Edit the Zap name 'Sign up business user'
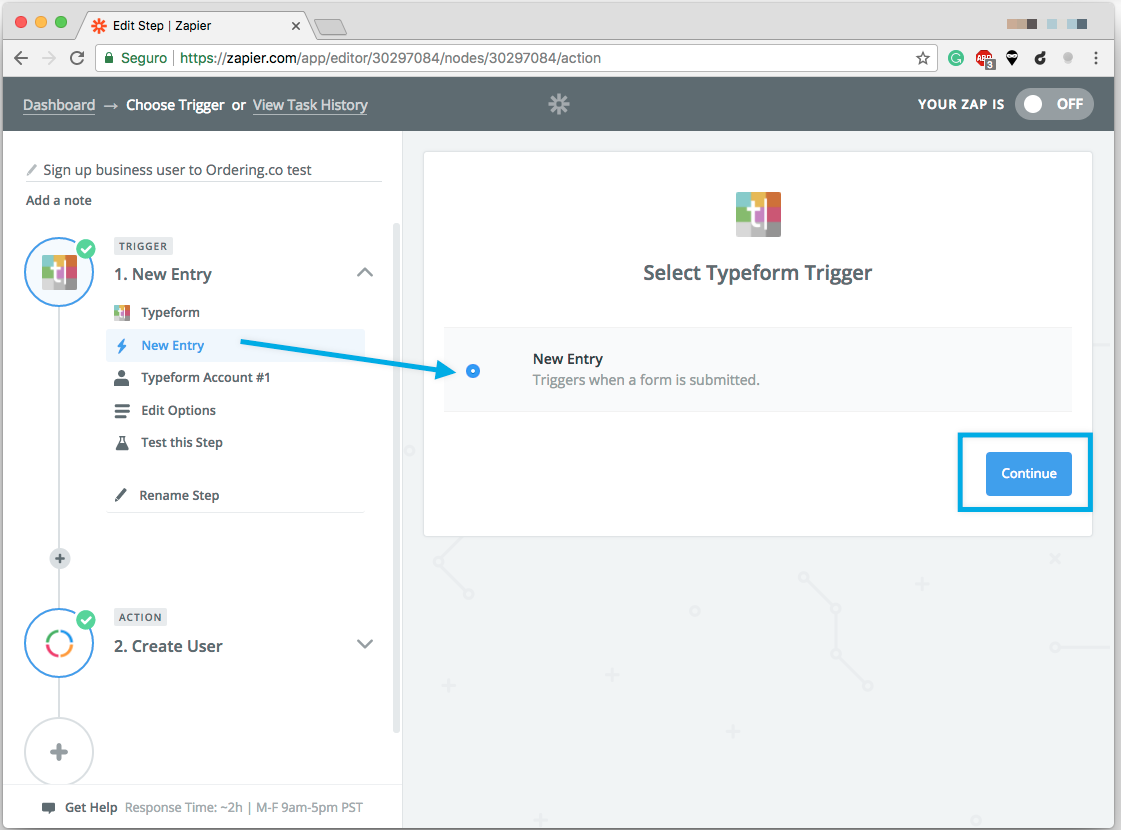 click(177, 170)
